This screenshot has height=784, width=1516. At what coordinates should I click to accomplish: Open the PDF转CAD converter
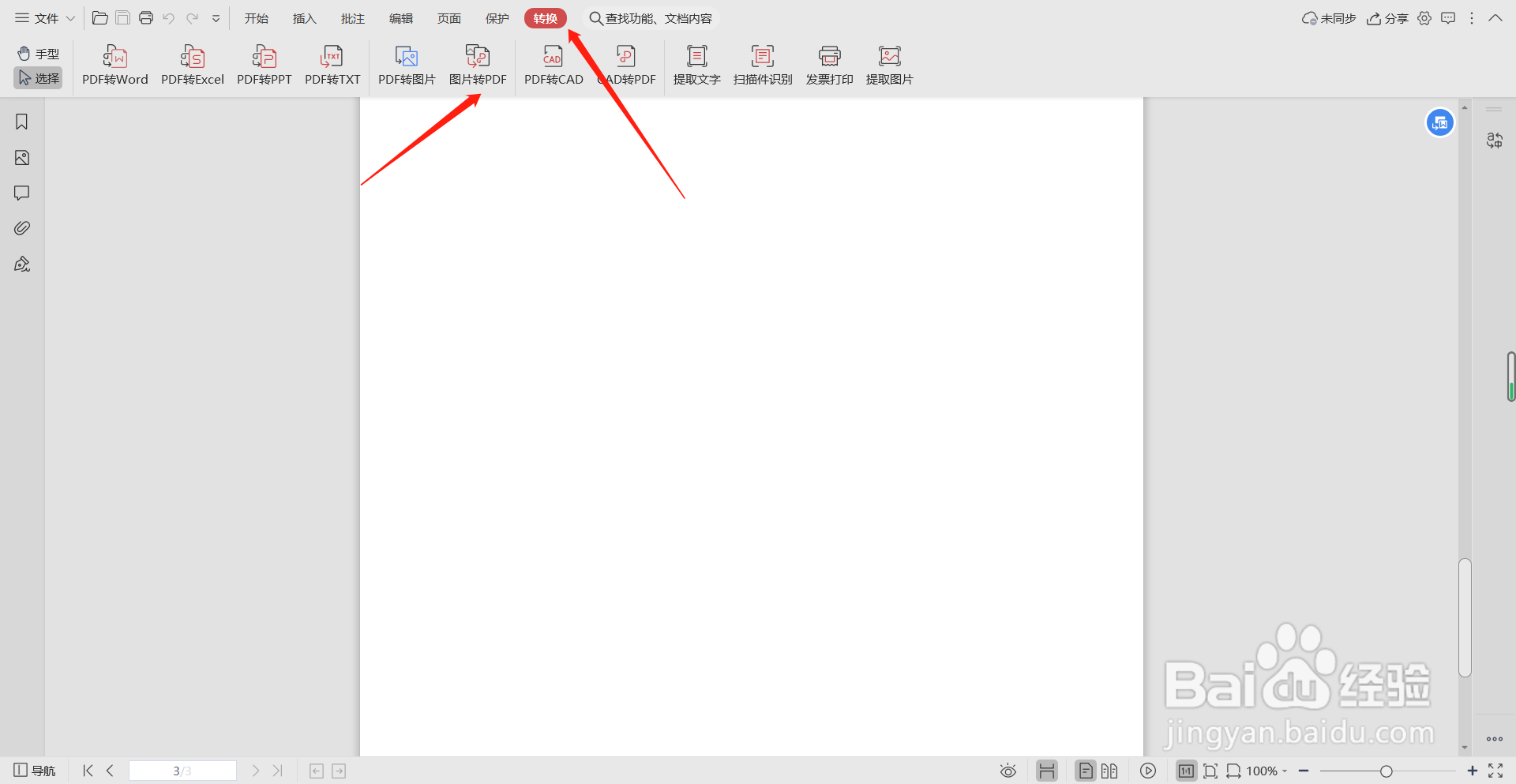553,65
